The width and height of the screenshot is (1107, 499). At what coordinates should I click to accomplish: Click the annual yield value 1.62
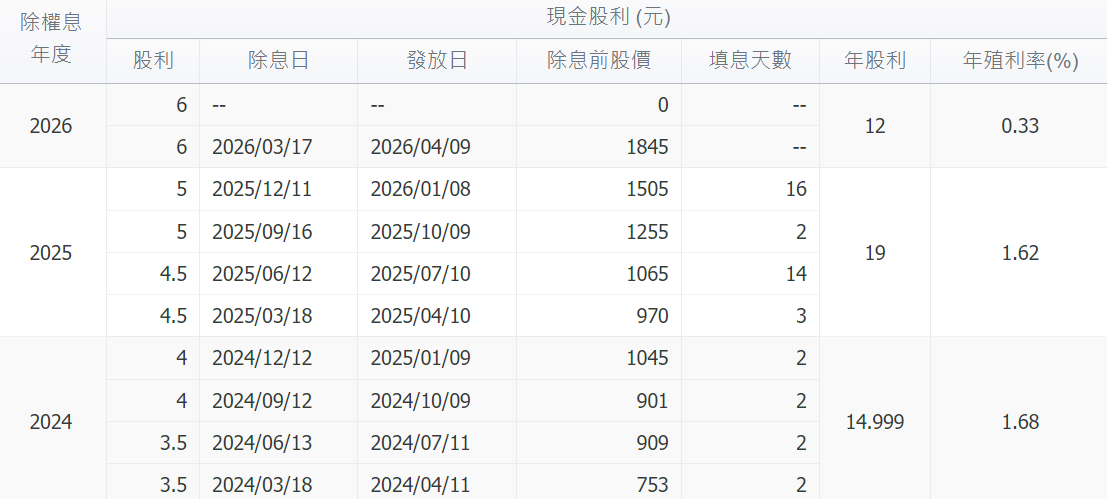pyautogui.click(x=1020, y=253)
